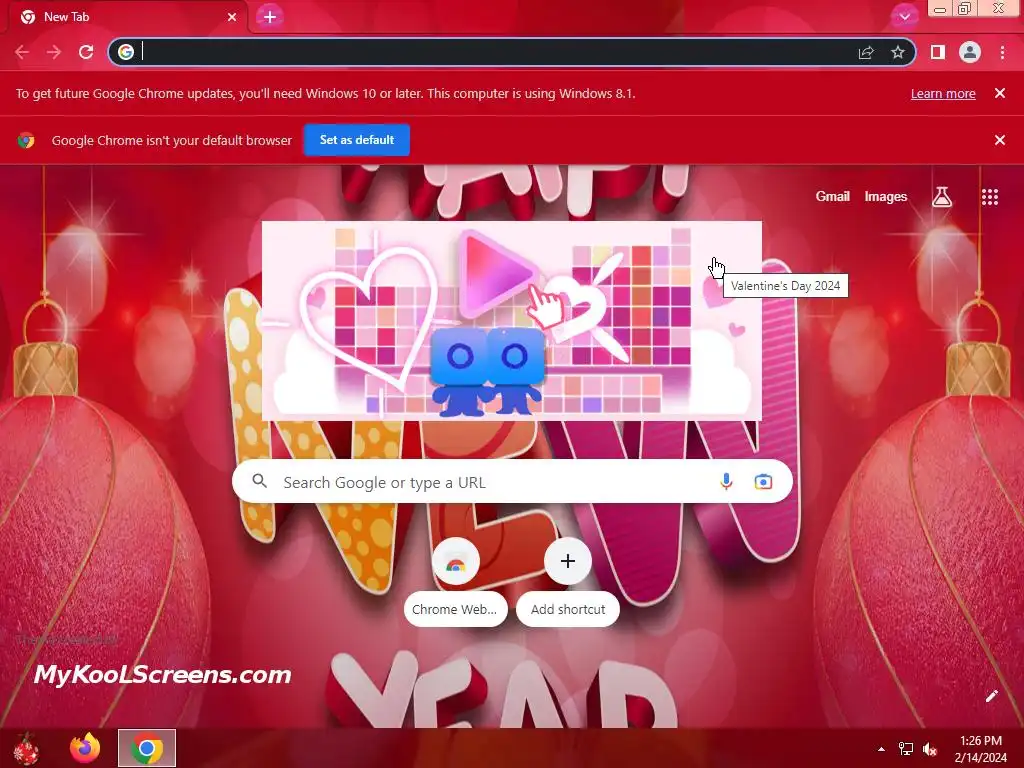Open the Start ornament button in taskbar
The height and width of the screenshot is (768, 1024).
[x=26, y=748]
